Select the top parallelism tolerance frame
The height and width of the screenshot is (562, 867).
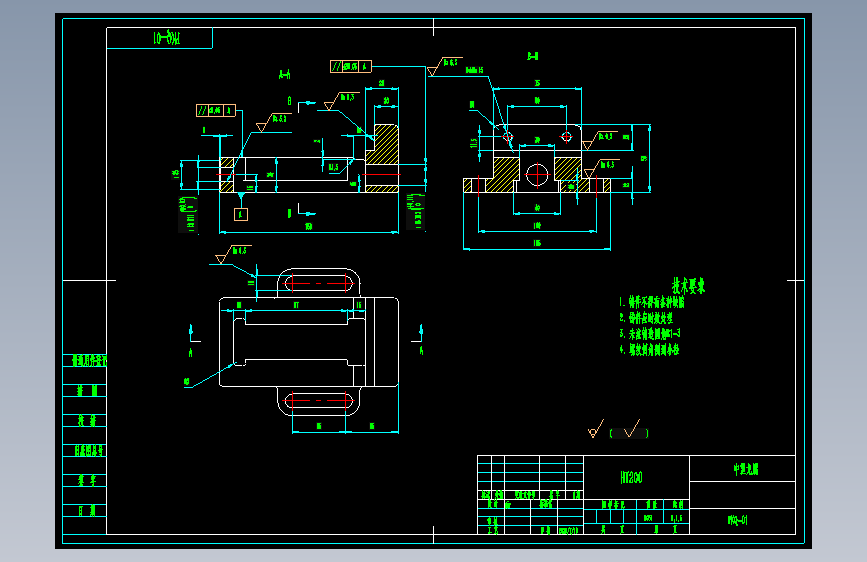351,66
